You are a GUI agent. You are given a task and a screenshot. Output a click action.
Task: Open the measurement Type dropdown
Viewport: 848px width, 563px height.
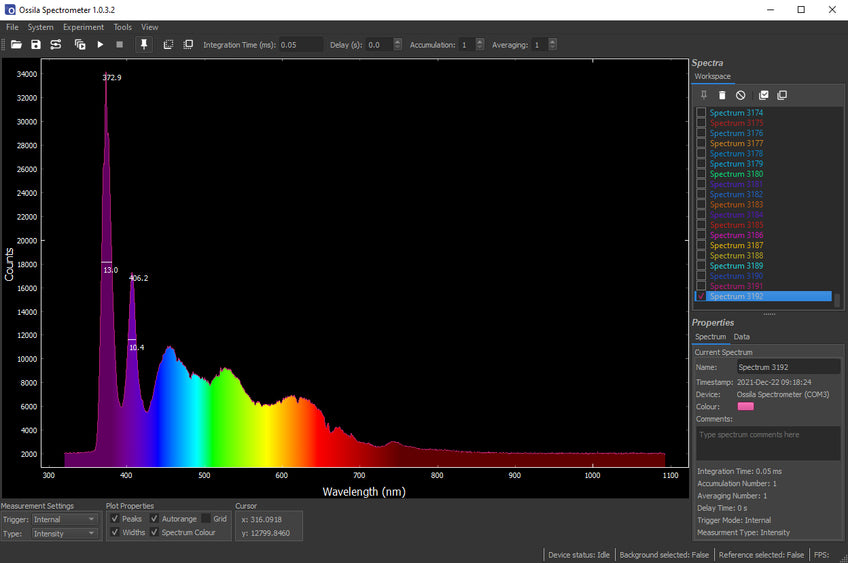pos(64,534)
